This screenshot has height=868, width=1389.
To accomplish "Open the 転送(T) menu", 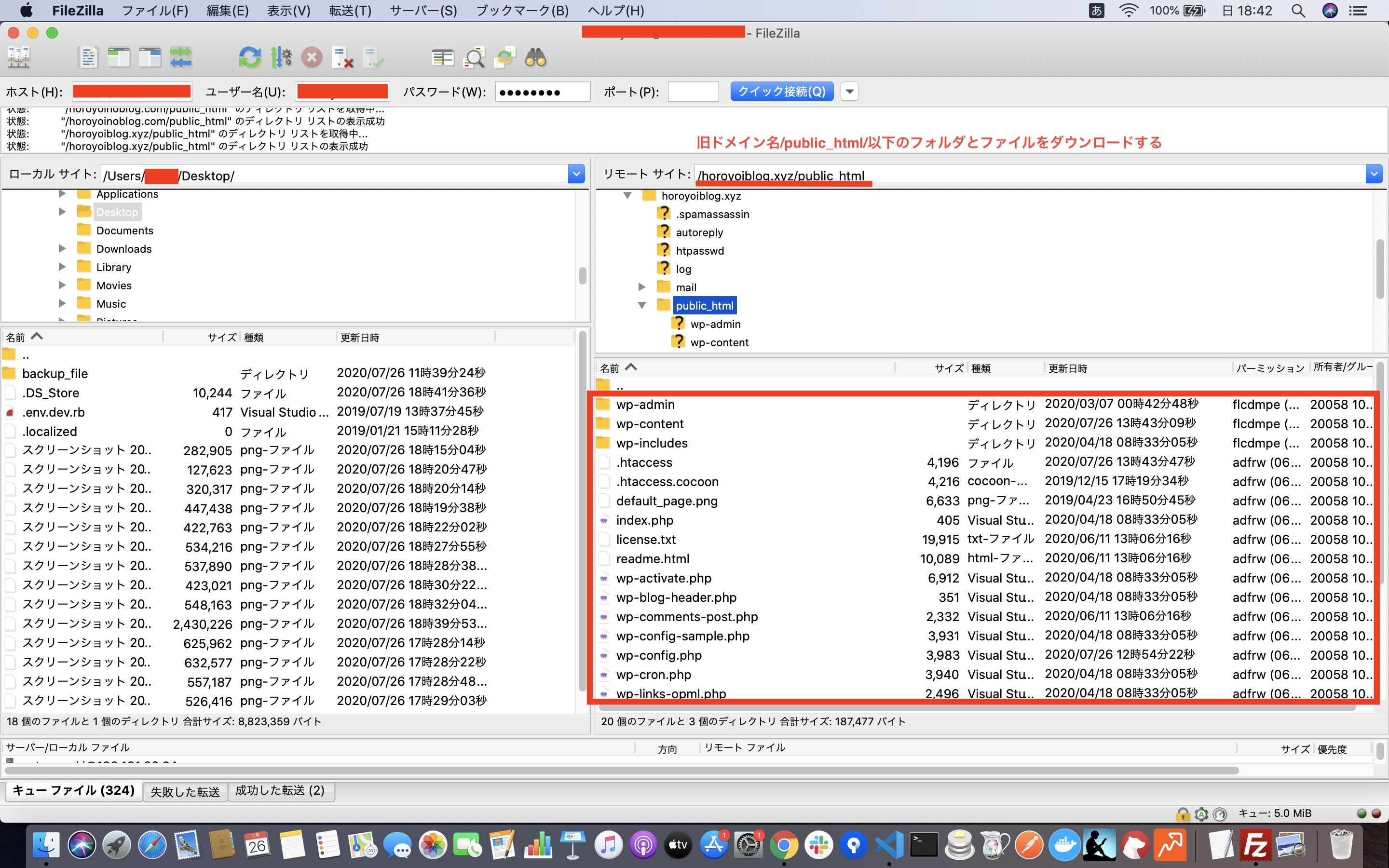I will pyautogui.click(x=350, y=10).
